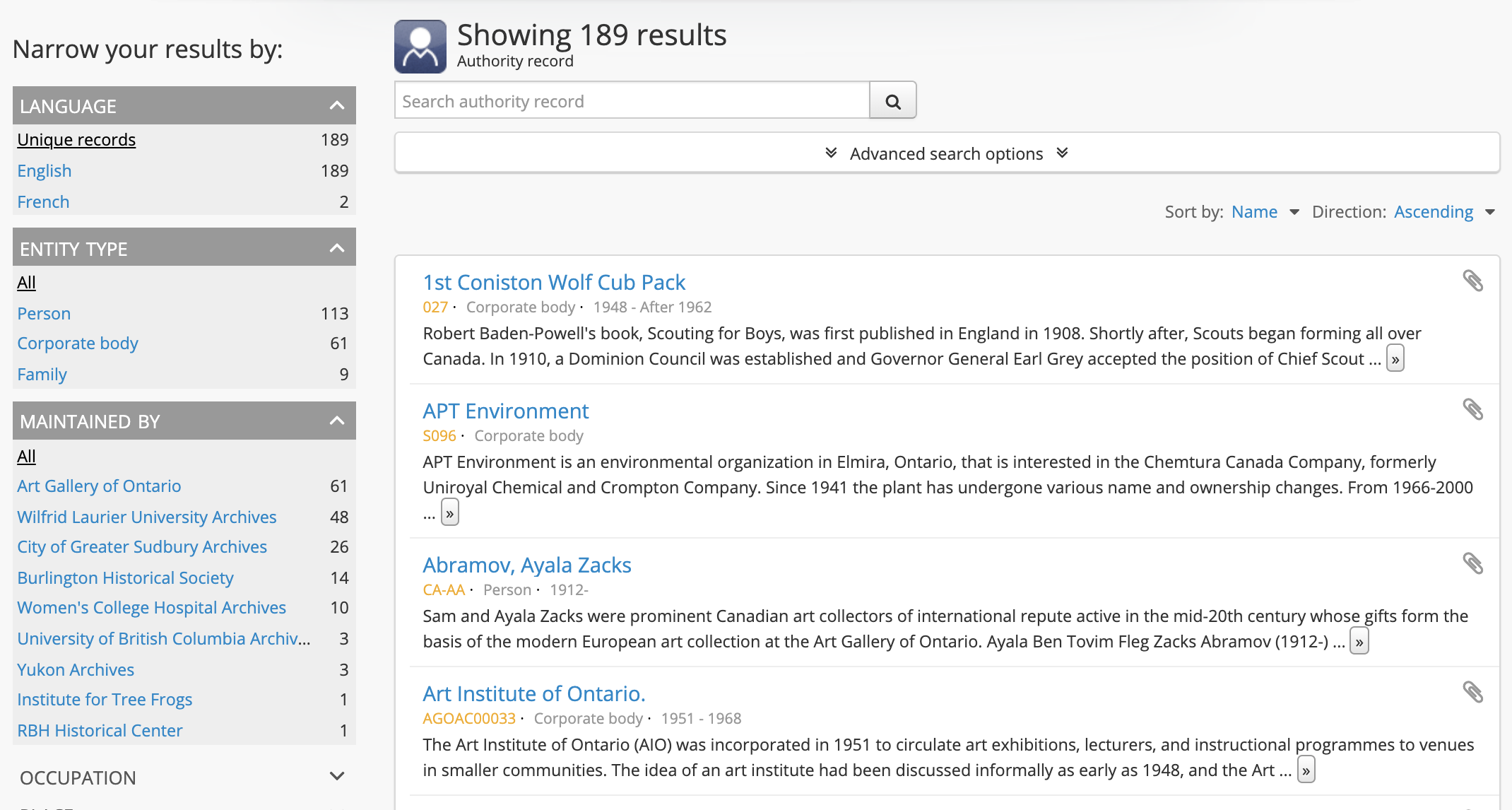Clip the Art Institute of Ontario record
The width and height of the screenshot is (1512, 810).
pos(1472,693)
